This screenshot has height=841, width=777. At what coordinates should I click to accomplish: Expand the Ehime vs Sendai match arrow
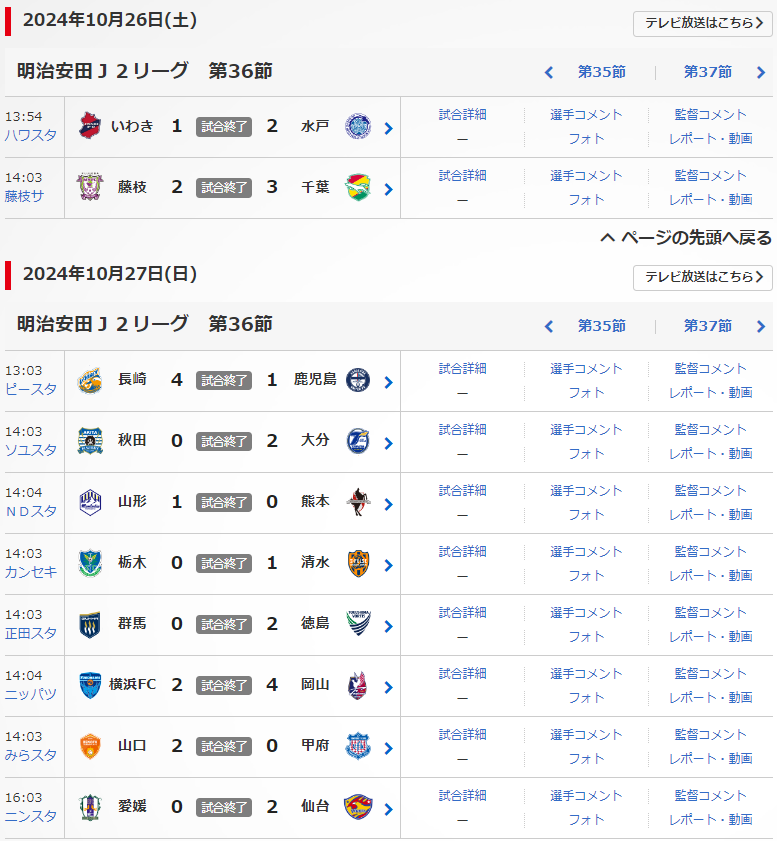tap(388, 809)
